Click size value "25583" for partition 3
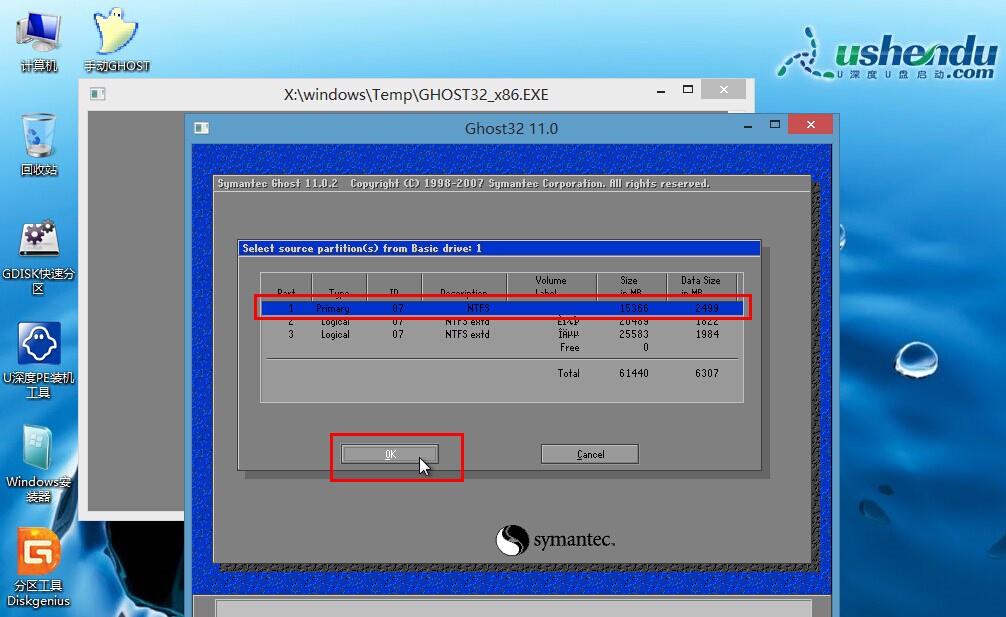The height and width of the screenshot is (617, 1006). 634,335
